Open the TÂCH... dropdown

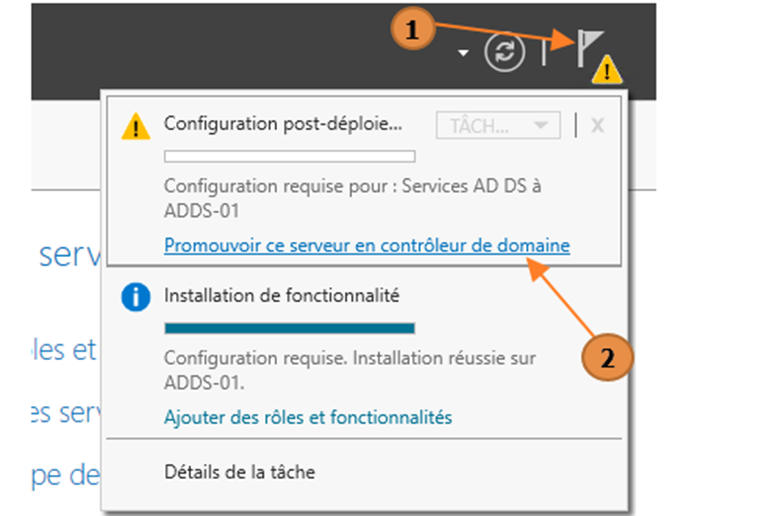(498, 126)
